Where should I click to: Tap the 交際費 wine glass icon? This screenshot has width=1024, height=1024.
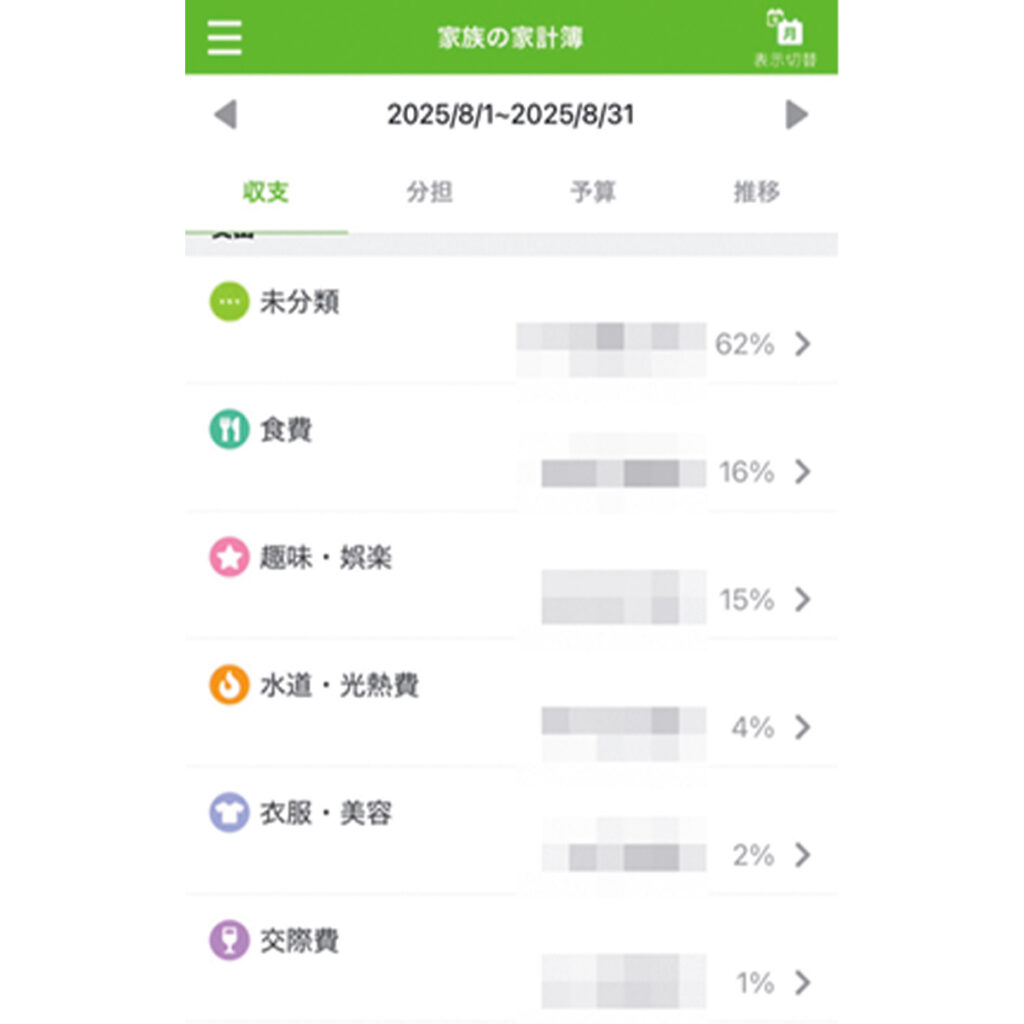pos(229,941)
